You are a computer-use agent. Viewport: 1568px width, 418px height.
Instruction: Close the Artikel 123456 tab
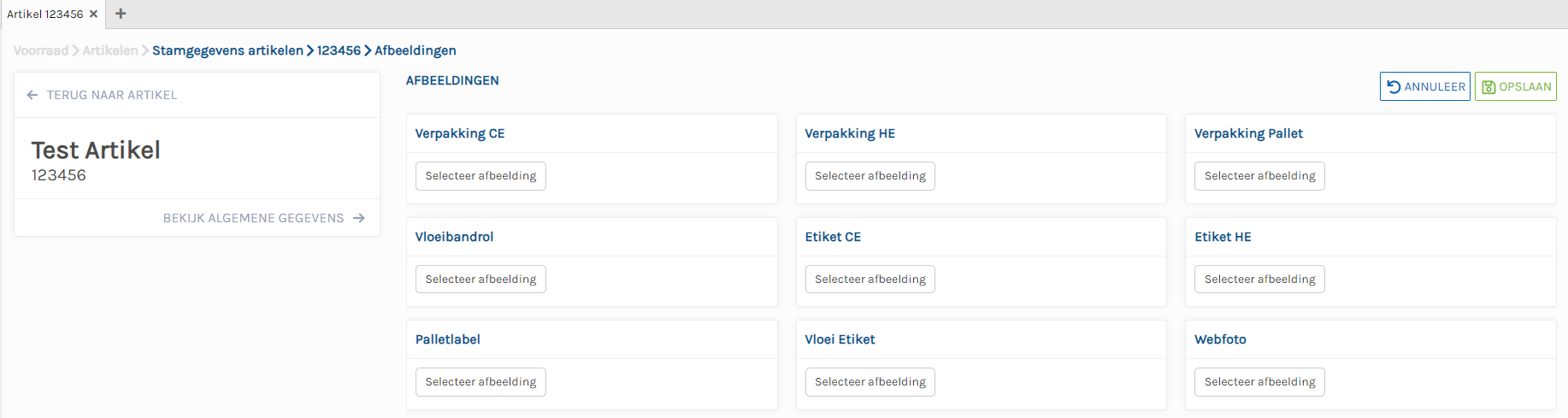click(x=94, y=14)
